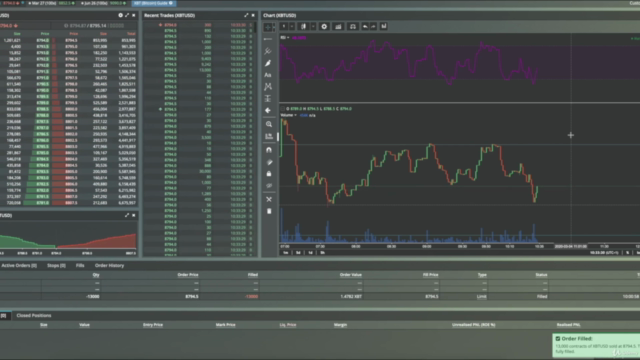Click the Limit order type cell

pyautogui.click(x=482, y=296)
